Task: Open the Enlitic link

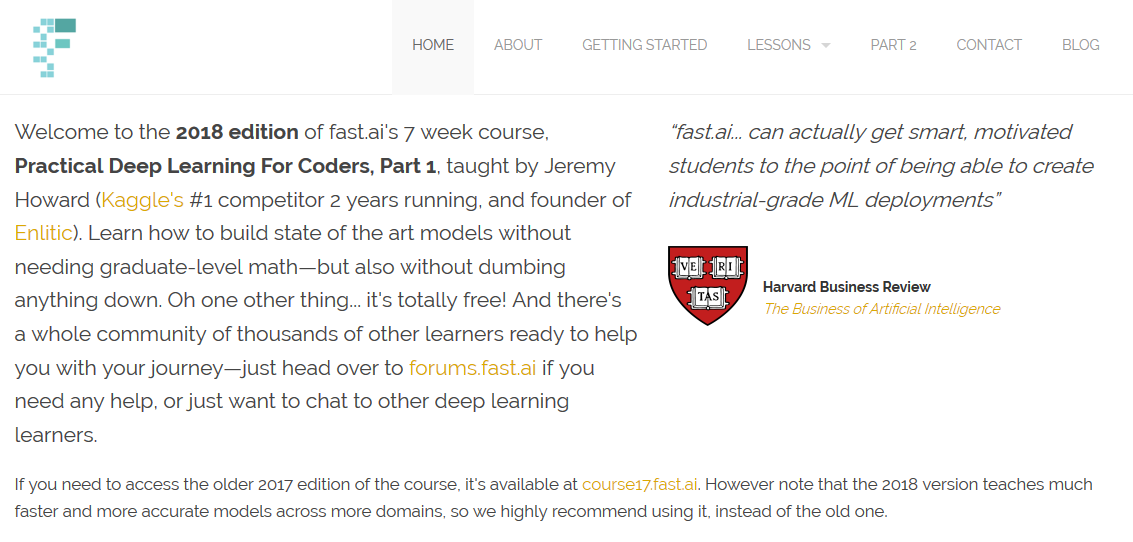Action: (43, 233)
